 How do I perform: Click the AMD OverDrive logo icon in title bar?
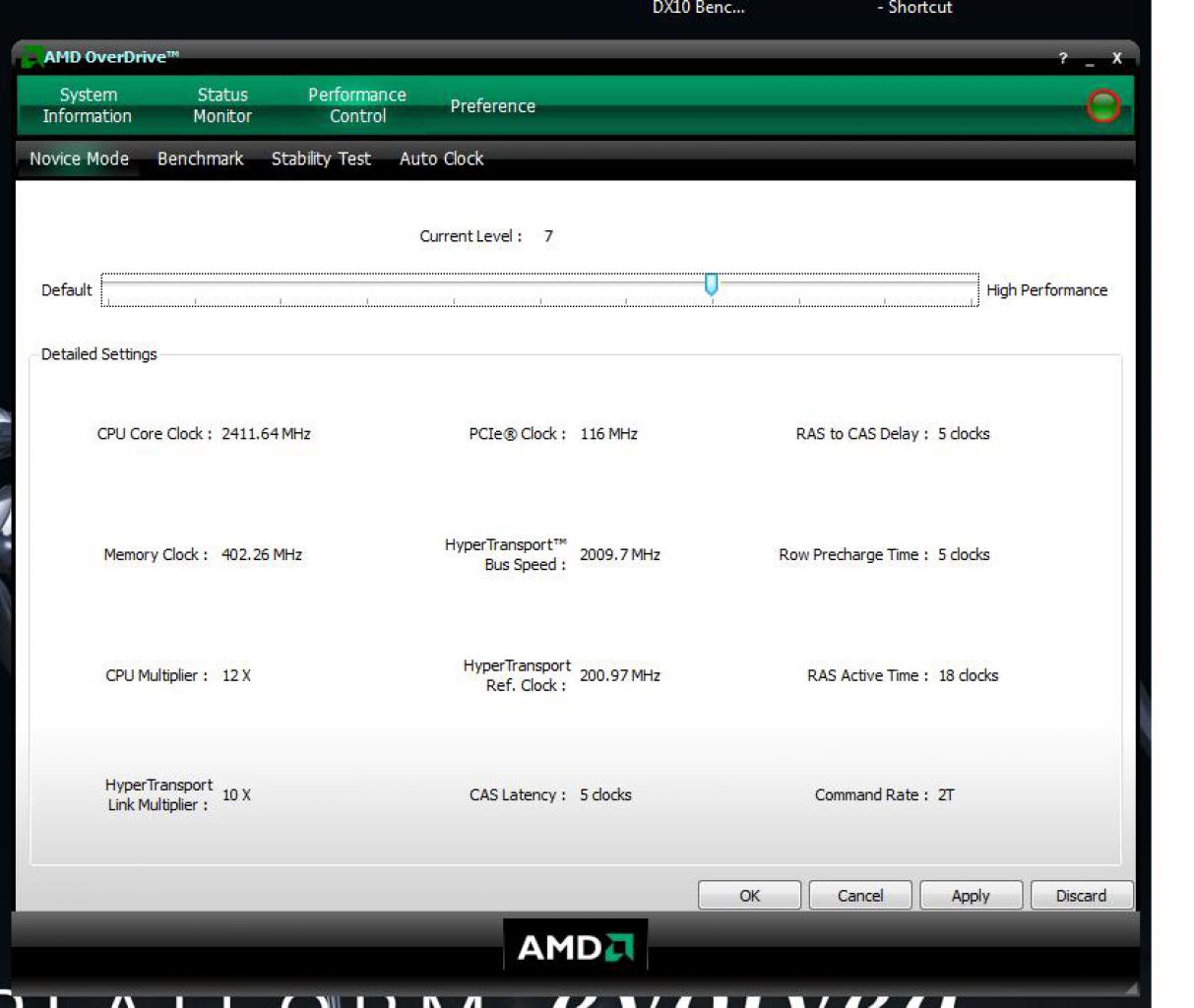(31, 57)
